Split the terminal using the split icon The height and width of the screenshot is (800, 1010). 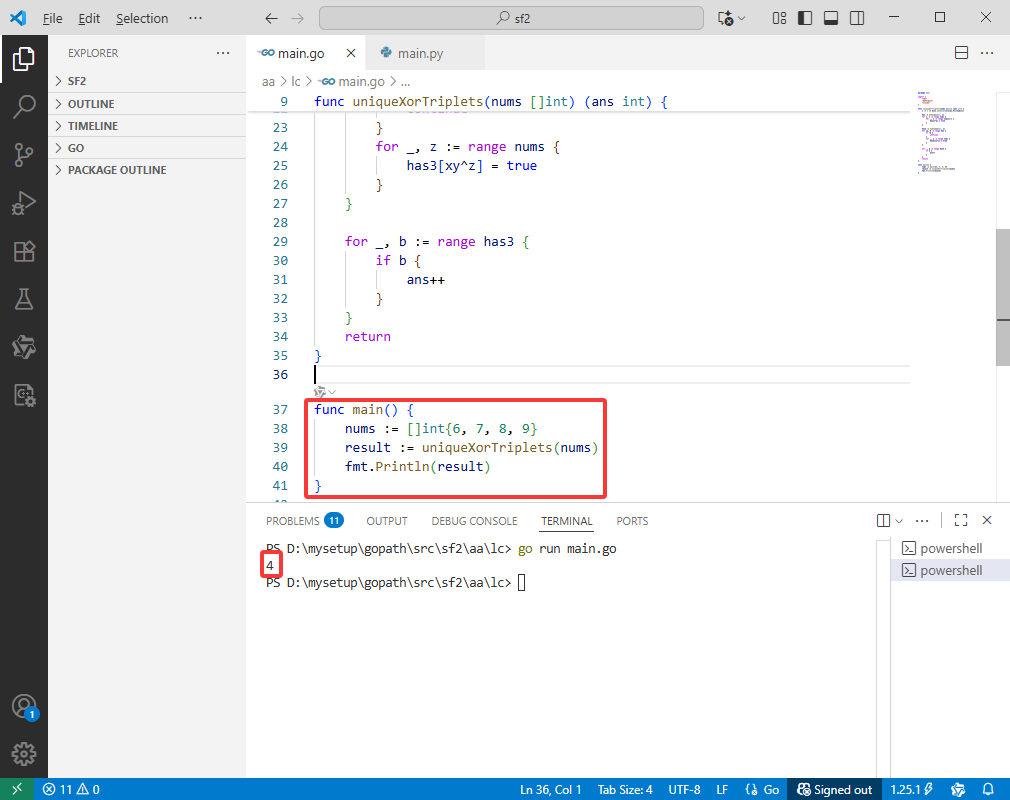[x=883, y=520]
